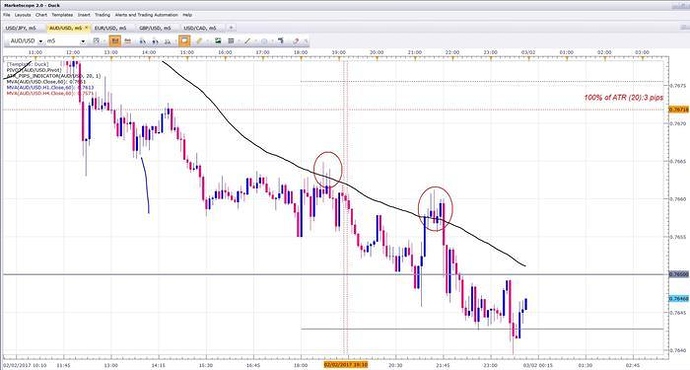690x370 pixels.
Task: Click the first blue chart-tool icon after bar mode
Action: coord(143,41)
